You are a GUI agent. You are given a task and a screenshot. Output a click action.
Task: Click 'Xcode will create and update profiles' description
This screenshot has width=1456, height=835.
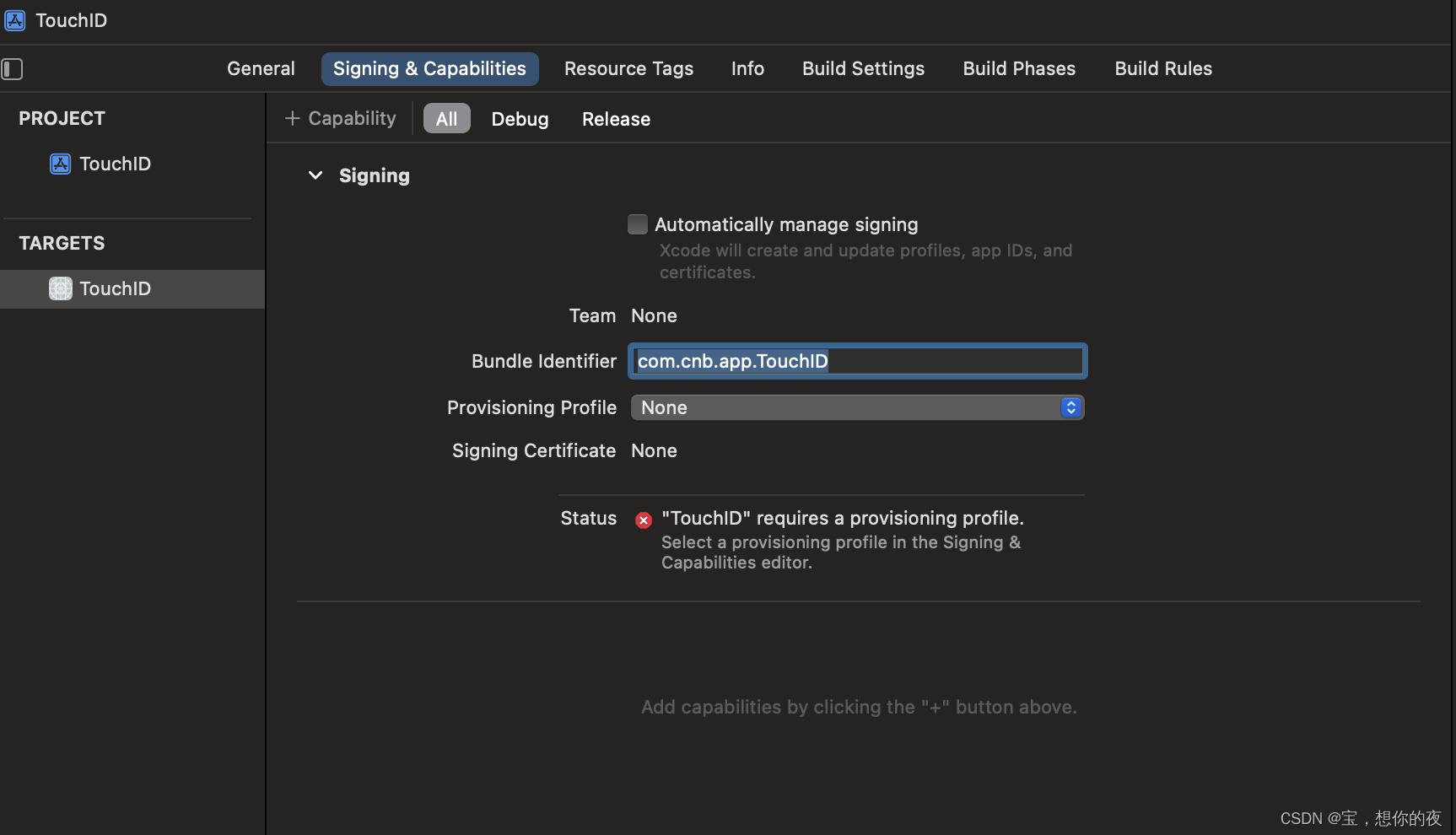click(x=866, y=261)
